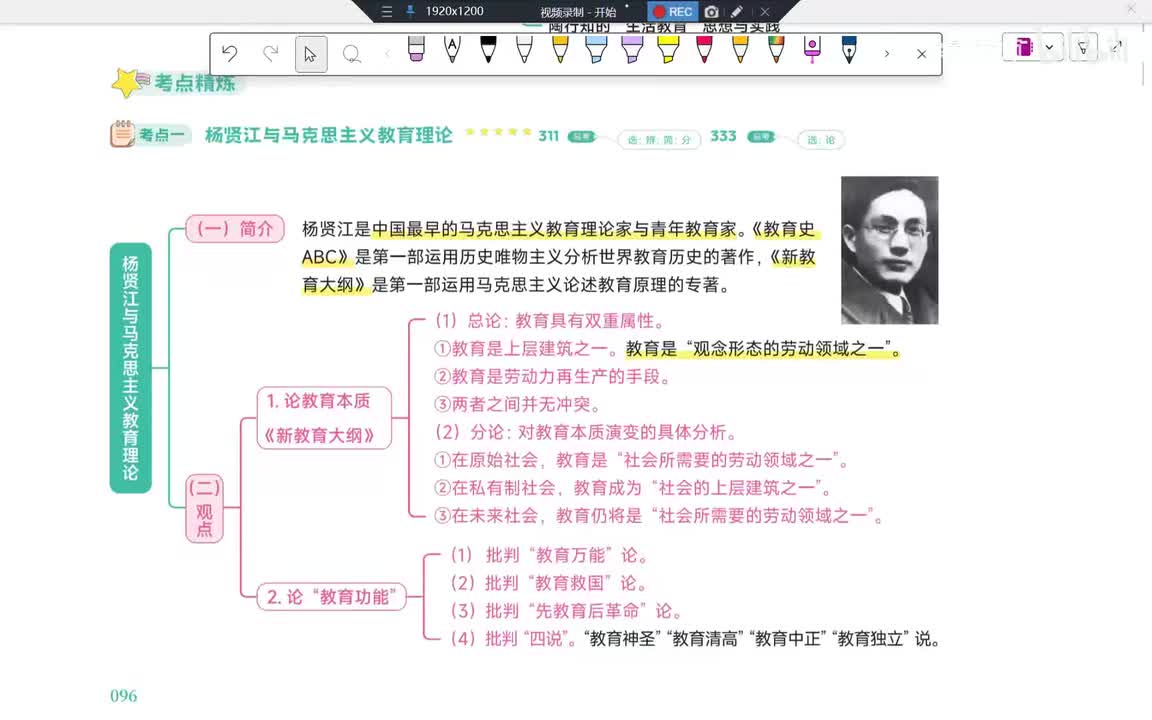1152x720 pixels.
Task: Select the eraser tool with purple tip
Action: tap(416, 49)
